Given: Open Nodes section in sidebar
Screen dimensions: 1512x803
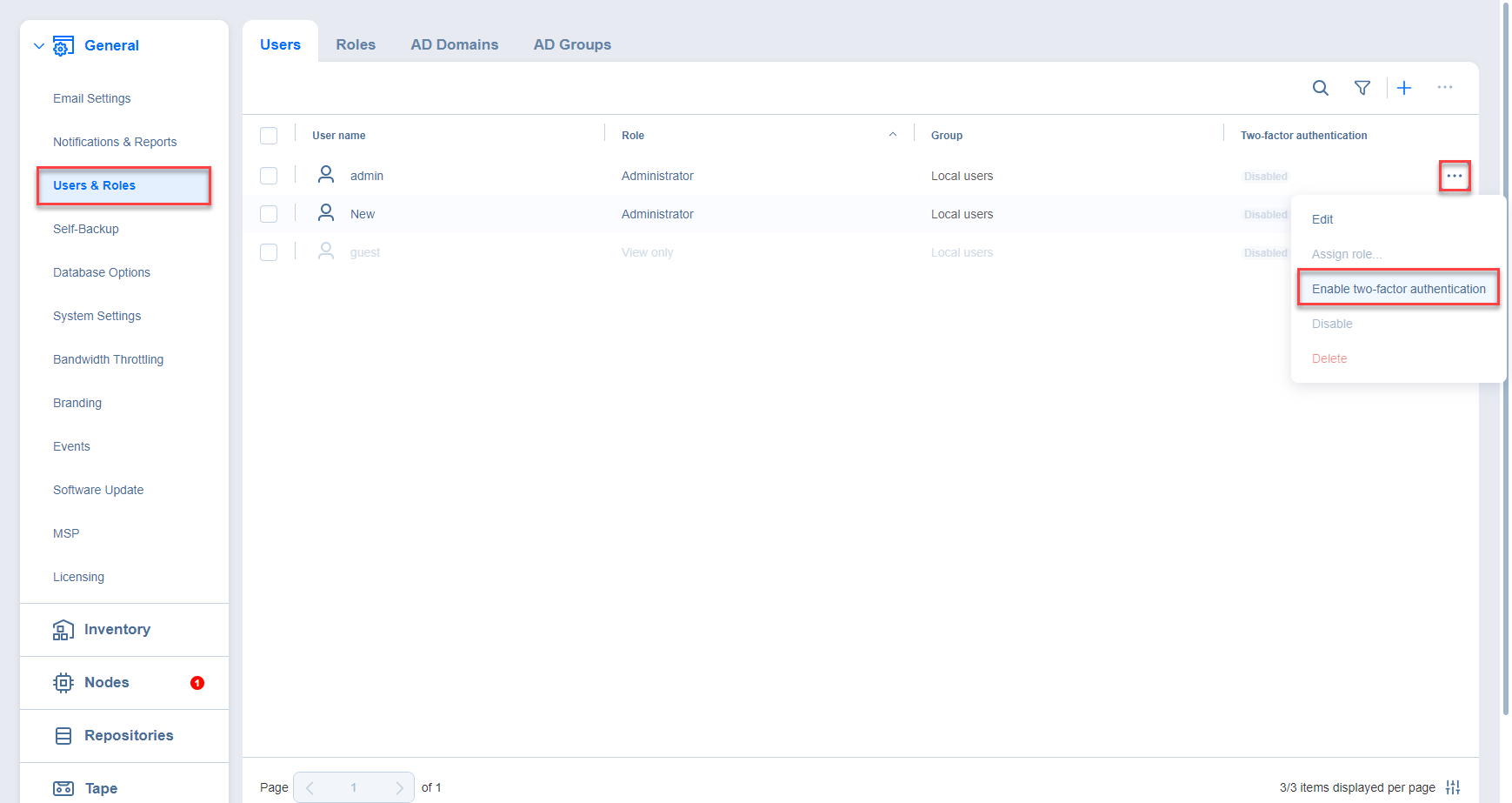Looking at the screenshot, I should point(106,682).
